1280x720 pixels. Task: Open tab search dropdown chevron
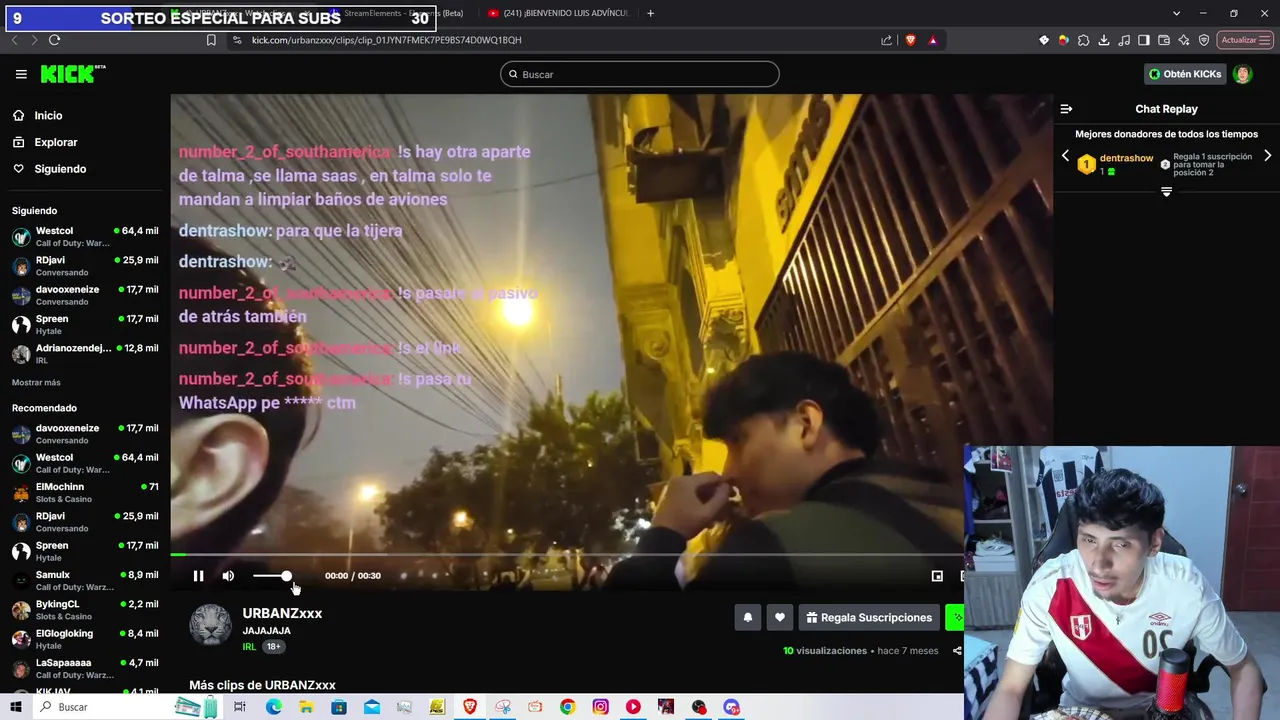point(1176,13)
